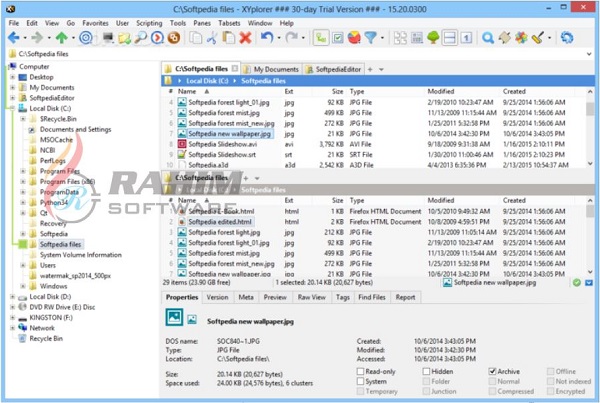Viewport: 600px width, 403px height.
Task: Uncheck the Archive attribute box
Action: point(492,371)
